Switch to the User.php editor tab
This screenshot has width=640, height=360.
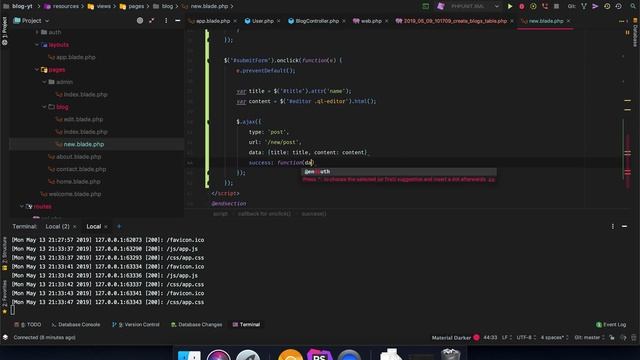(x=262, y=21)
